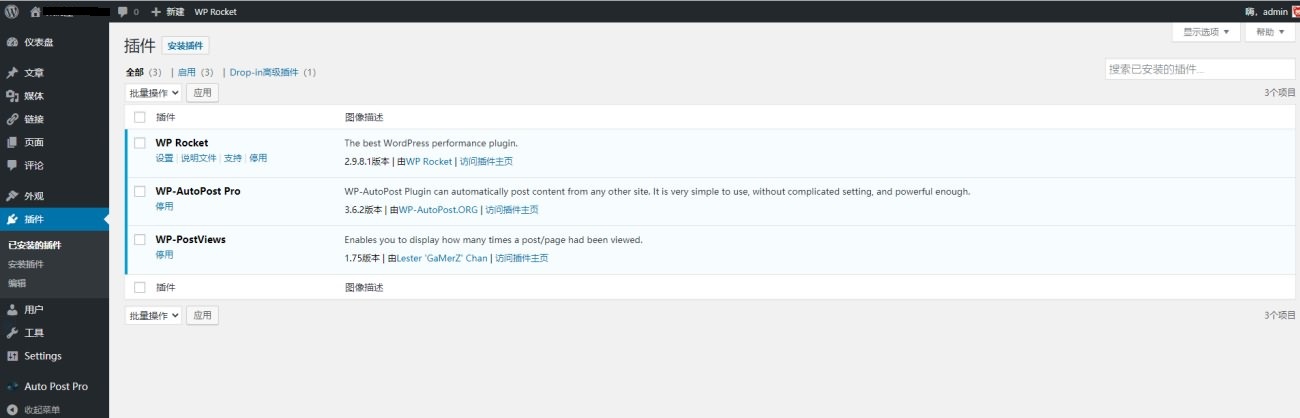Expand 显示选项 screen options

pyautogui.click(x=1206, y=32)
